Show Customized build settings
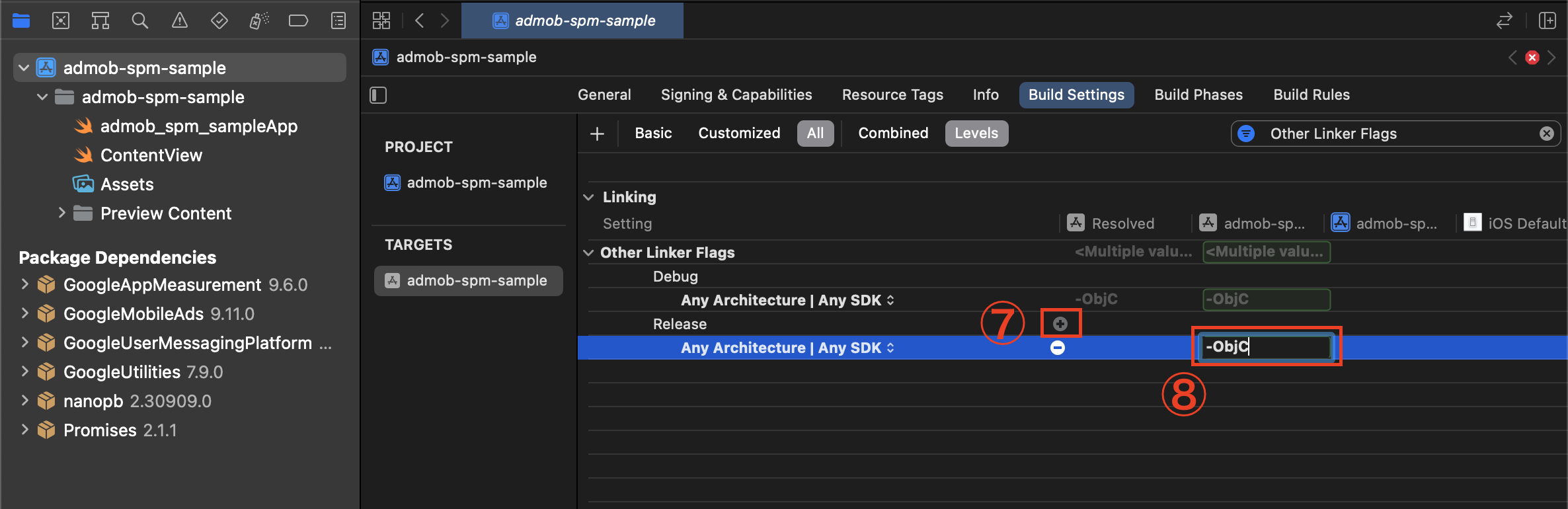The width and height of the screenshot is (1568, 509). click(x=739, y=134)
